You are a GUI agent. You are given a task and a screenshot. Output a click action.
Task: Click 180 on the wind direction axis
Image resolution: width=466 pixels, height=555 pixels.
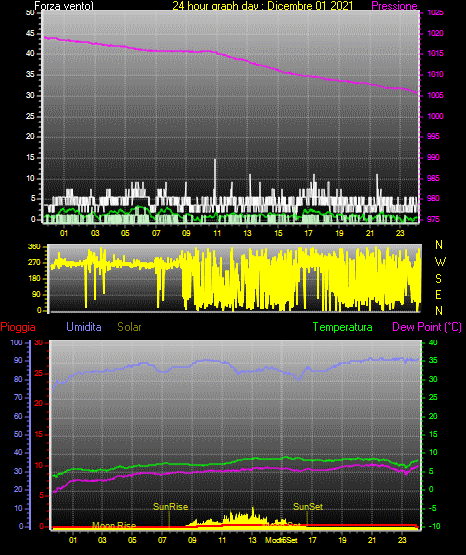[x=34, y=279]
